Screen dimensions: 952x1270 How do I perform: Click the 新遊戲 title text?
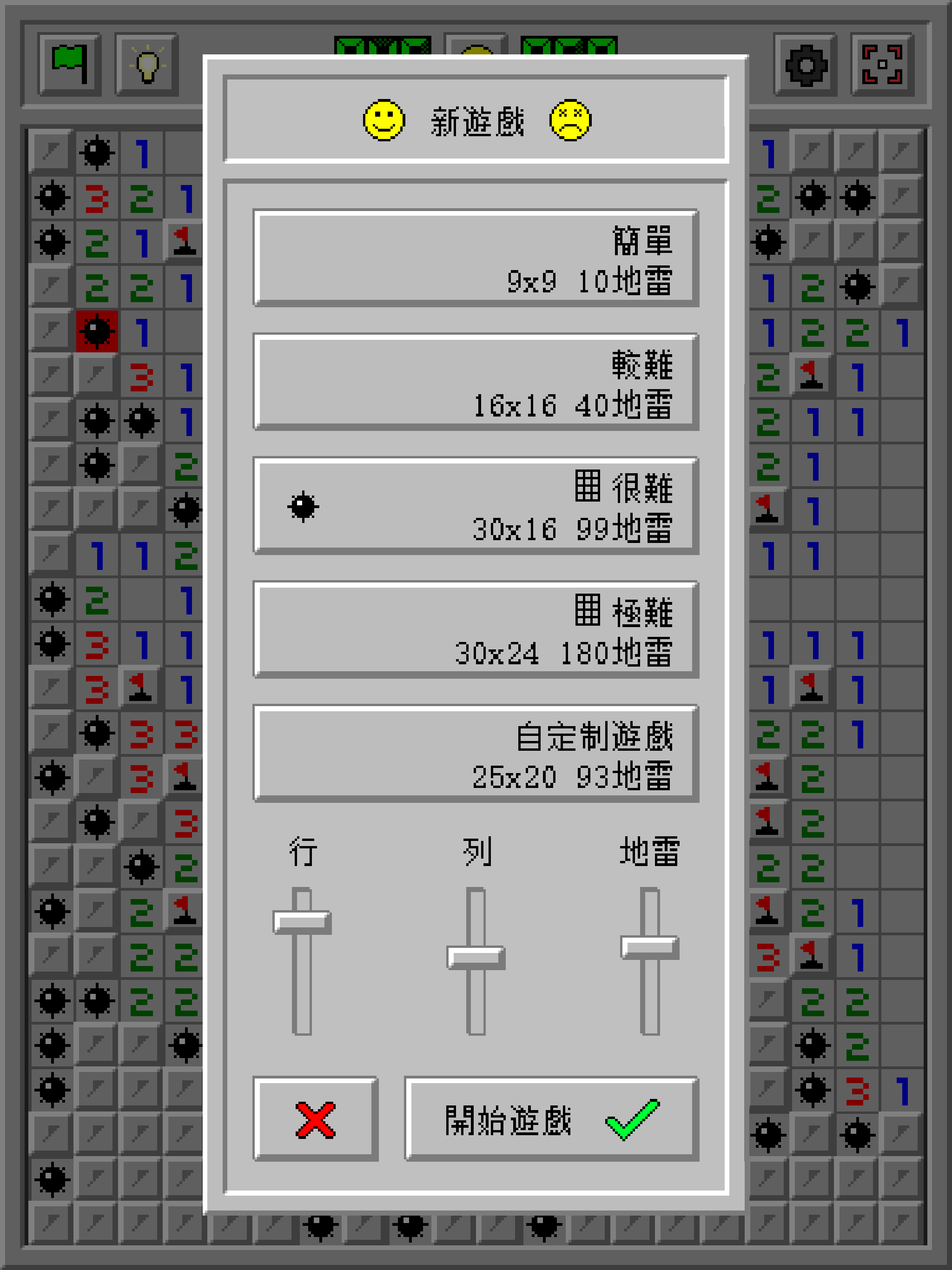click(x=478, y=122)
